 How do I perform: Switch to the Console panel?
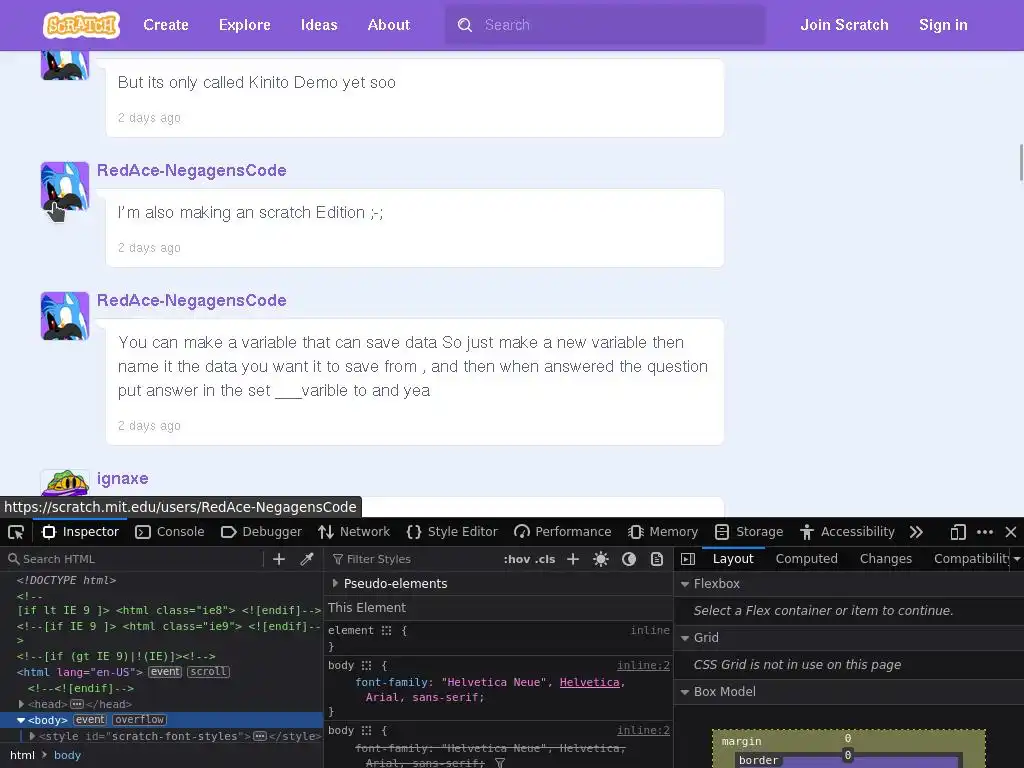tap(170, 532)
